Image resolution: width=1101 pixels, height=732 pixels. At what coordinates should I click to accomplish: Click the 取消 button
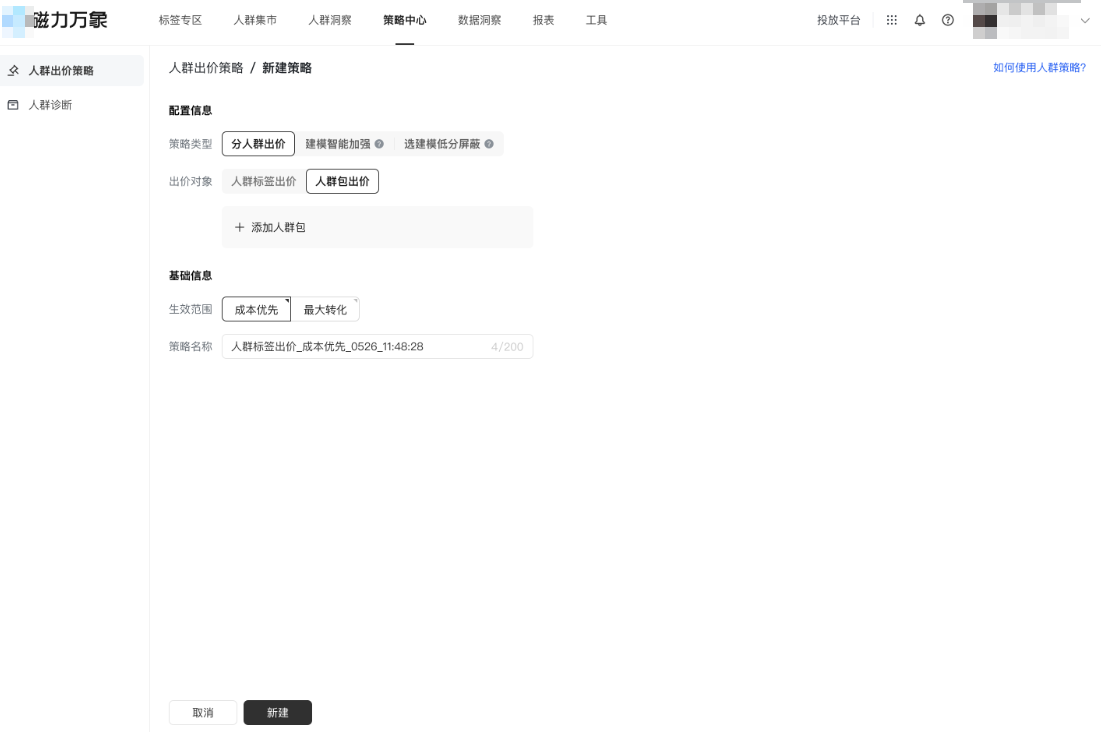coord(203,713)
